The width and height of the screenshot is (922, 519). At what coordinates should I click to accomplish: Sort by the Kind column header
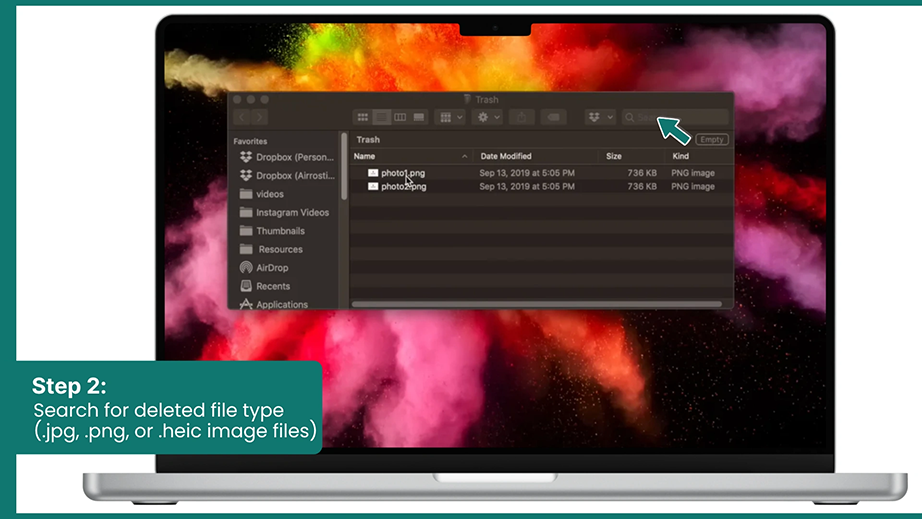(680, 156)
